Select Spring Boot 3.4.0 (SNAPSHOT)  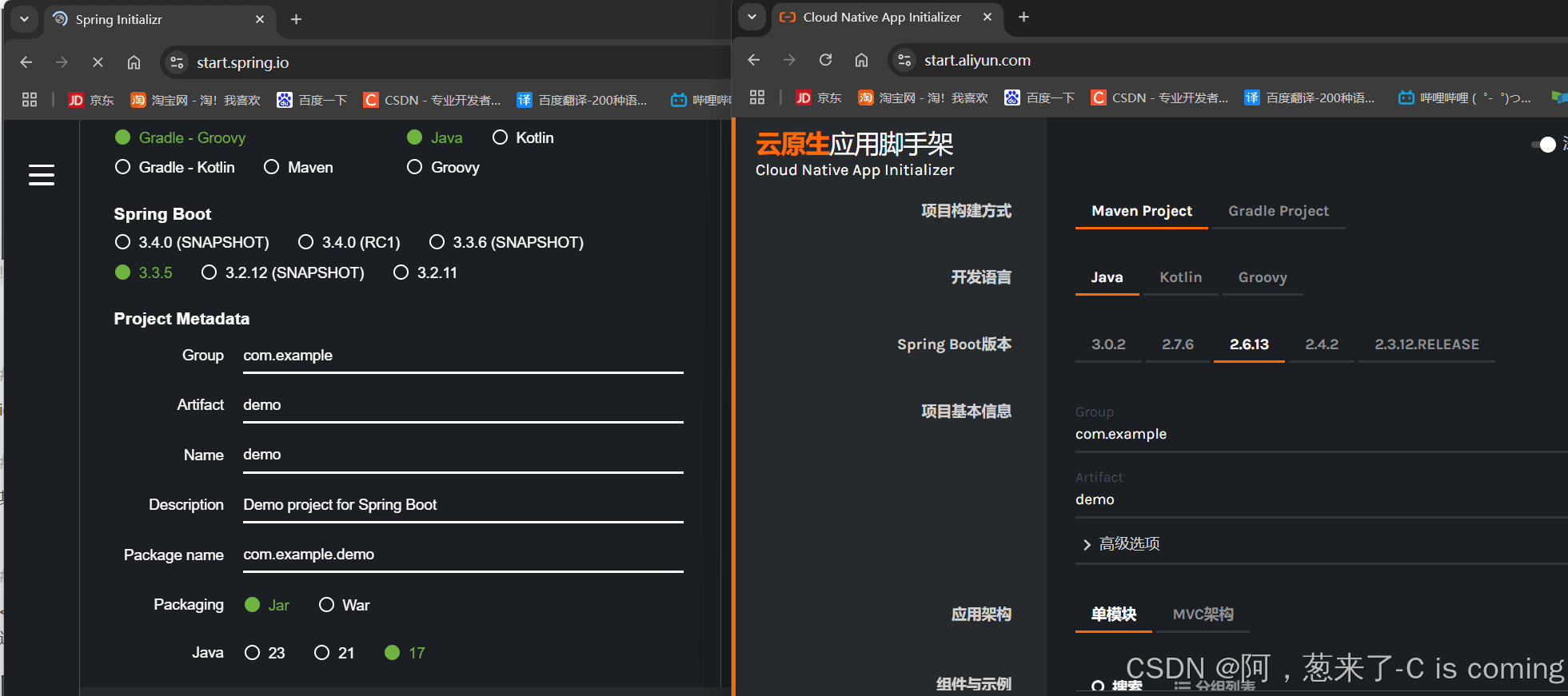192,242
